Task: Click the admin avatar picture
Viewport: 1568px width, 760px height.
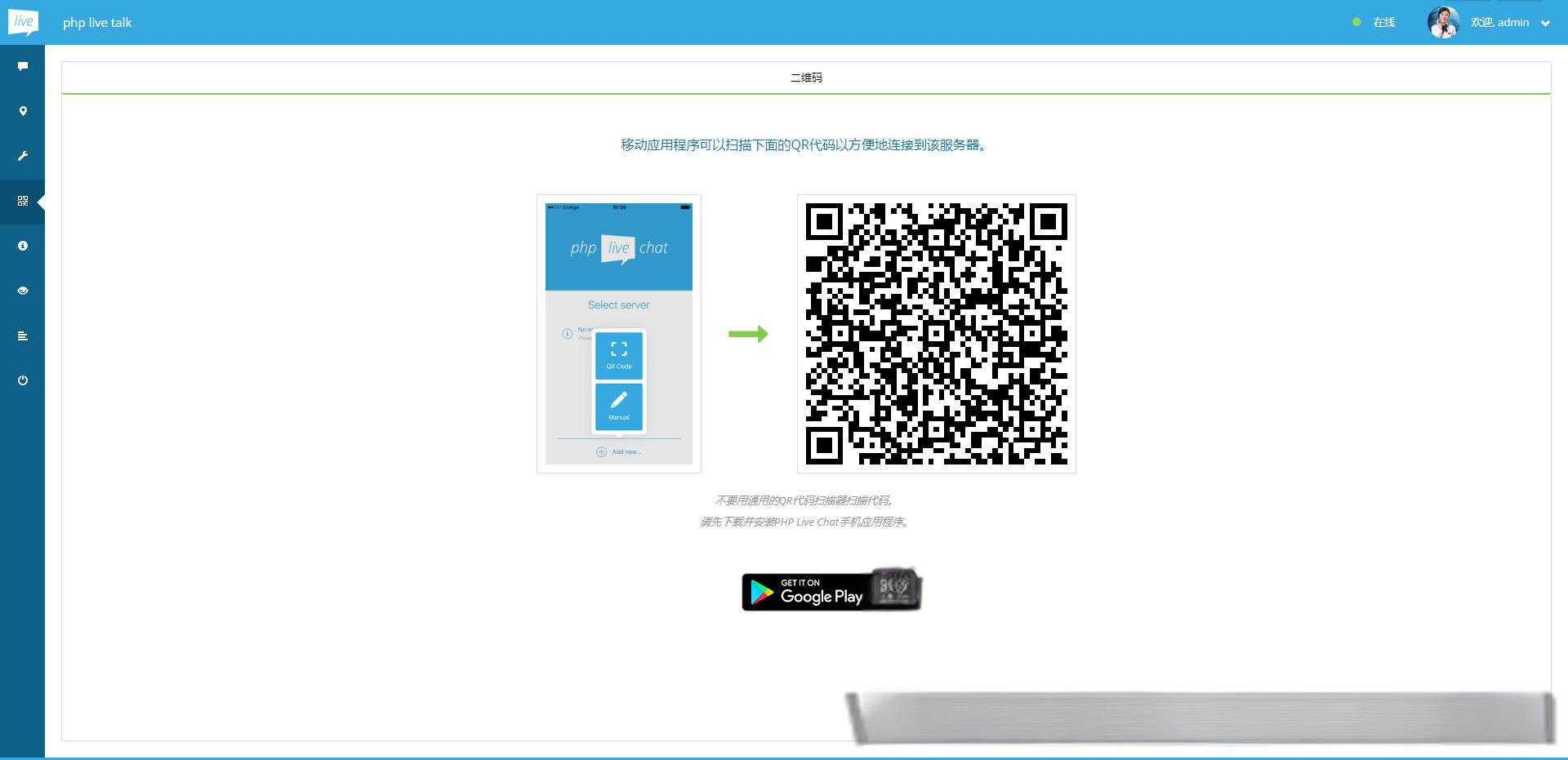Action: [1443, 22]
